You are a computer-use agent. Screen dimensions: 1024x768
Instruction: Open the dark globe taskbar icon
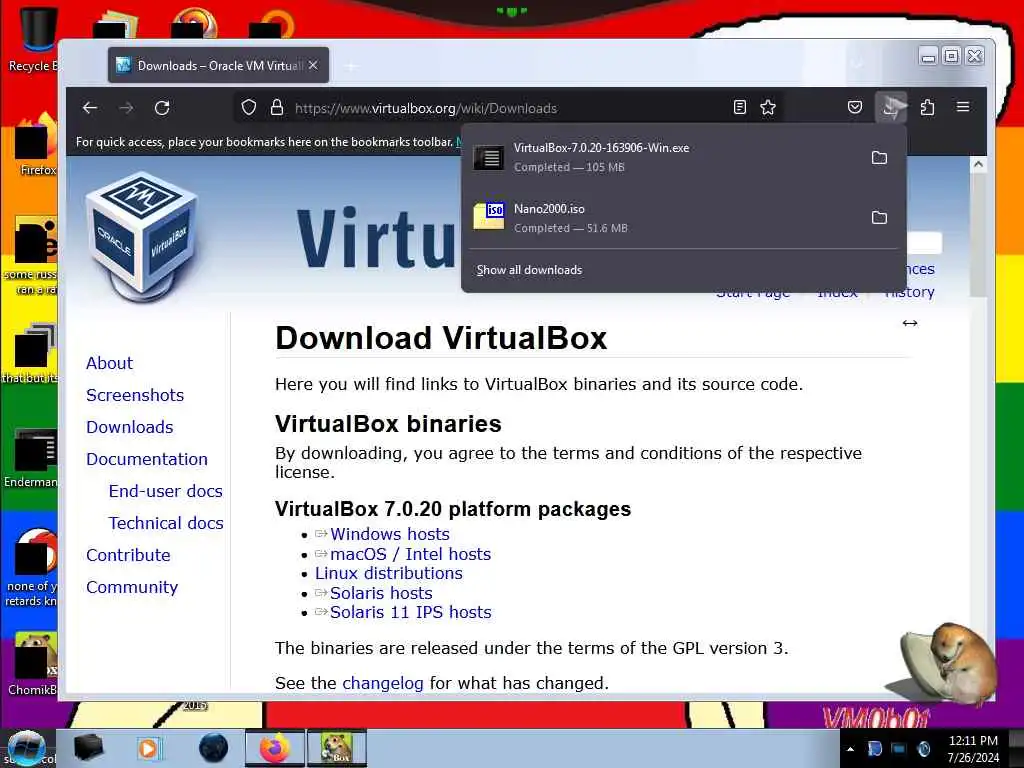tap(213, 748)
